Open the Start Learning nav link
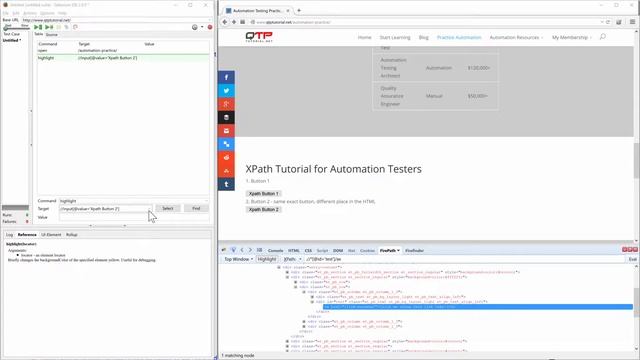The height and width of the screenshot is (360, 640). pyautogui.click(x=395, y=37)
